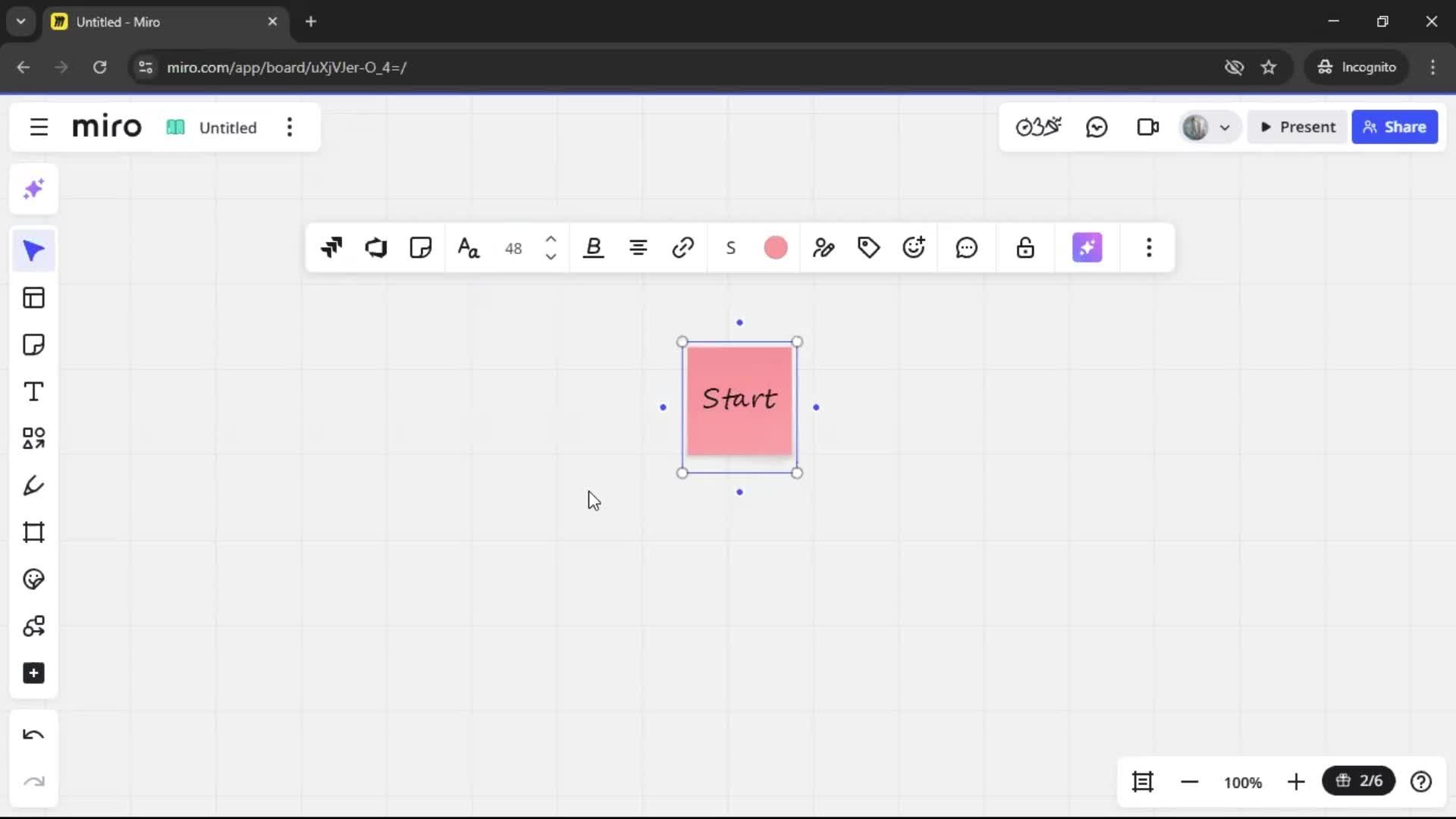This screenshot has width=1456, height=819.
Task: Open the font style Aa option
Action: pyautogui.click(x=469, y=248)
